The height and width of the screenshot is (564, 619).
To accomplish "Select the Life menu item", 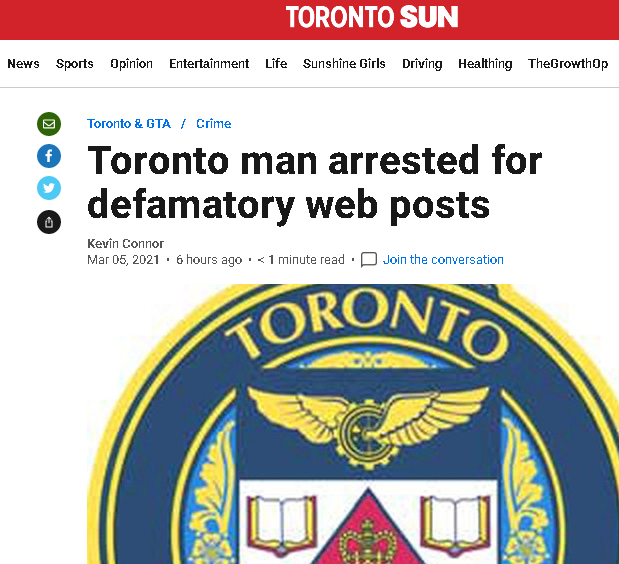I will click(x=276, y=64).
